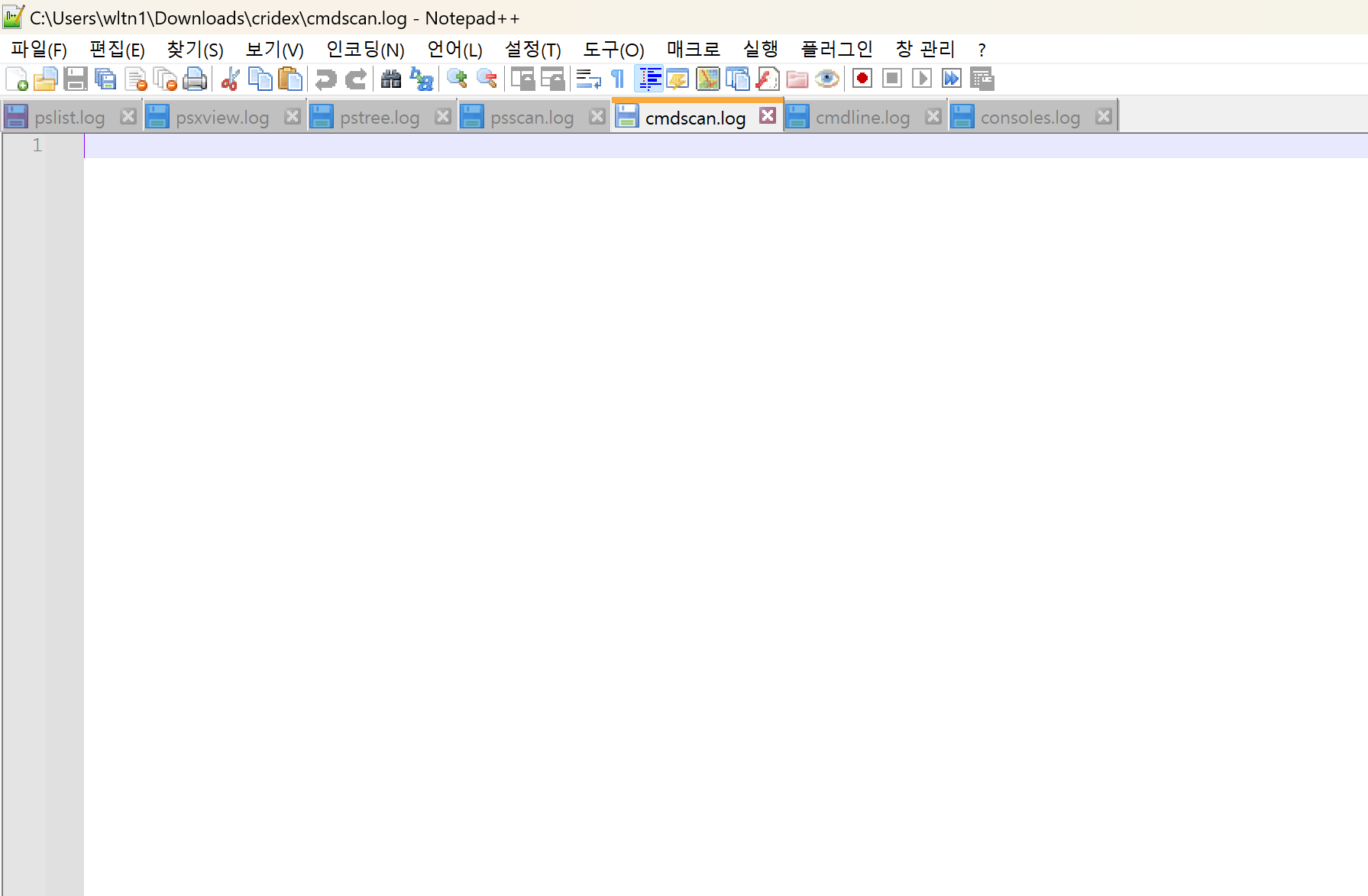Toggle synchronize vertical scrolling icon
This screenshot has width=1368, height=896.
coord(522,79)
